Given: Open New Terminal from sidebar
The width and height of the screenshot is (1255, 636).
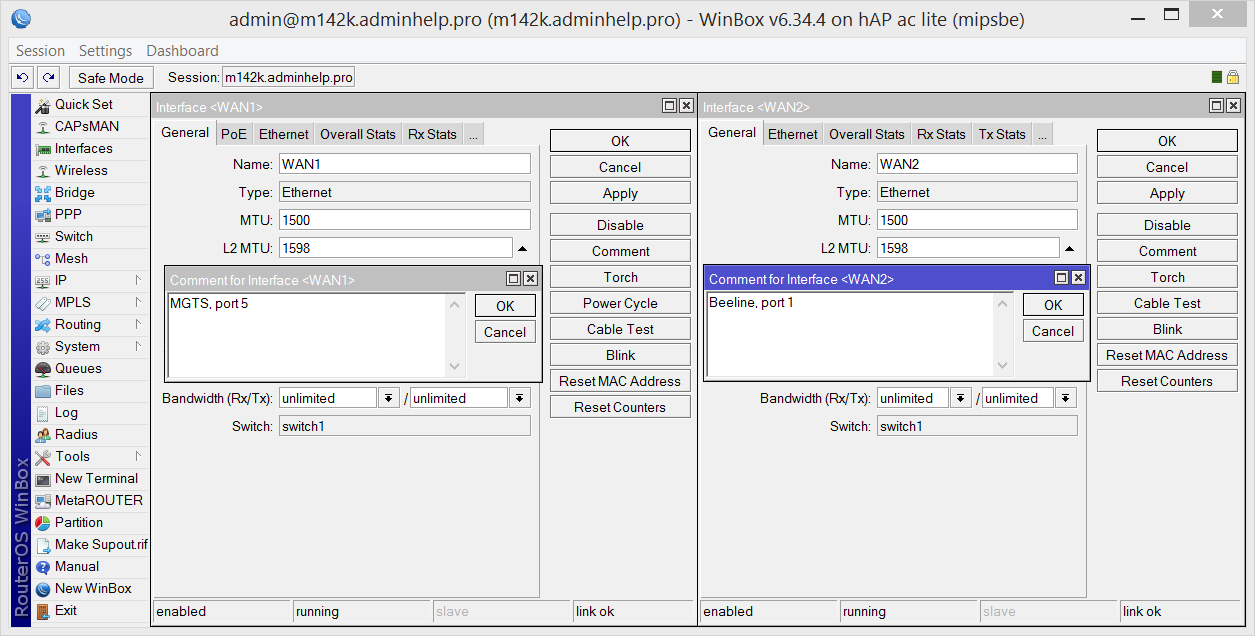Looking at the screenshot, I should pyautogui.click(x=96, y=478).
